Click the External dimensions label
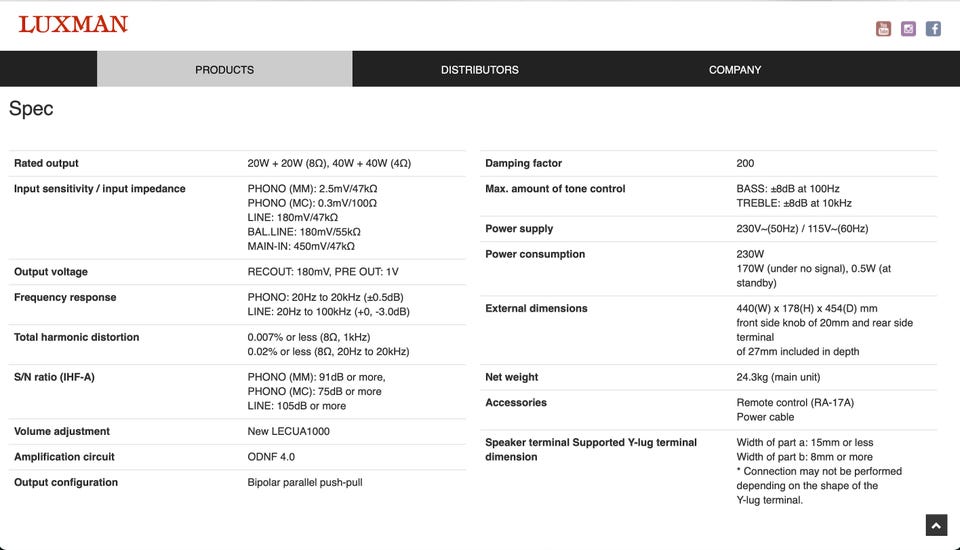Screen dimensions: 960x550 pyautogui.click(x=536, y=309)
